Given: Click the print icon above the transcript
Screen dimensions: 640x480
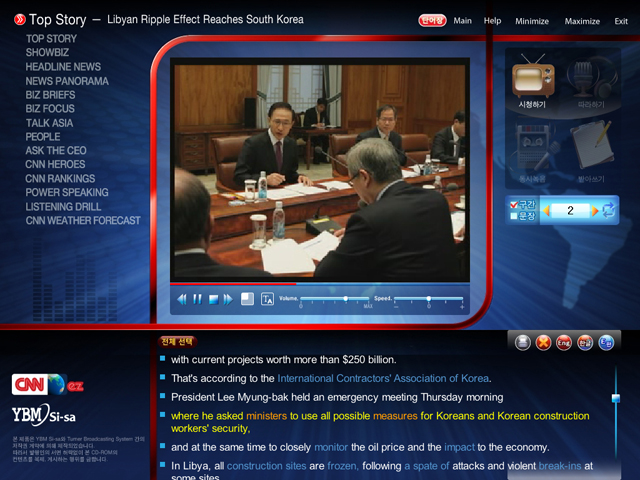Looking at the screenshot, I should (522, 343).
